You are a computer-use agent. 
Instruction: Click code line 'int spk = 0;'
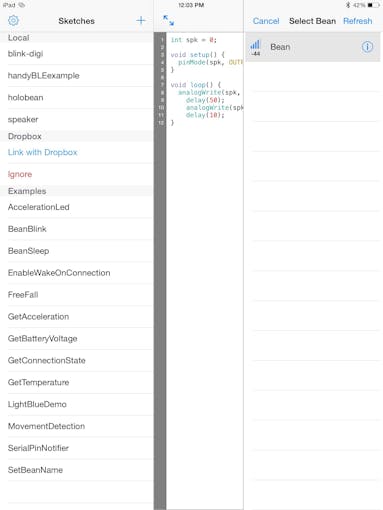point(194,40)
